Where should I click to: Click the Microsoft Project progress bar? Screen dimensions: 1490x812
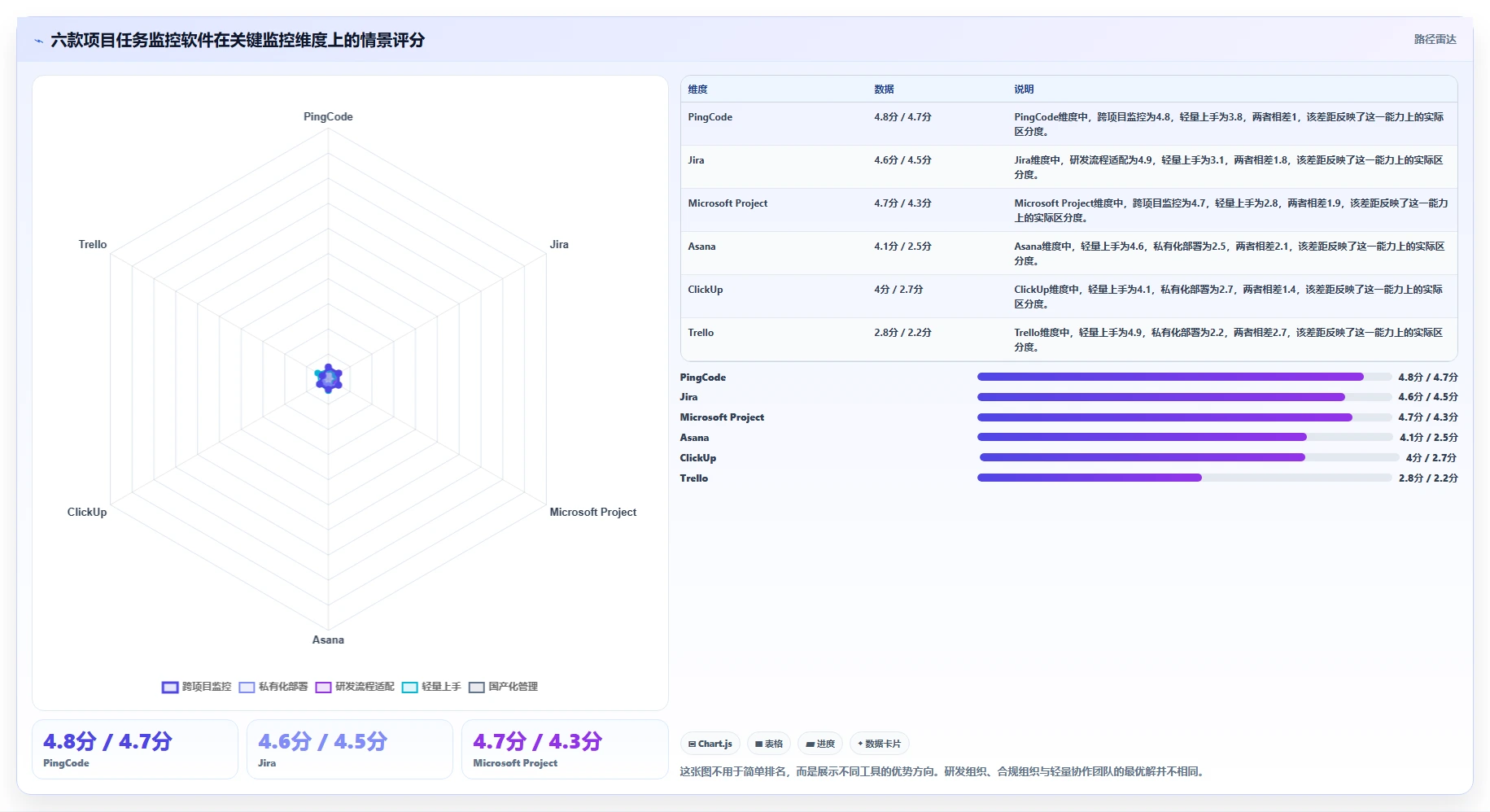(1184, 417)
